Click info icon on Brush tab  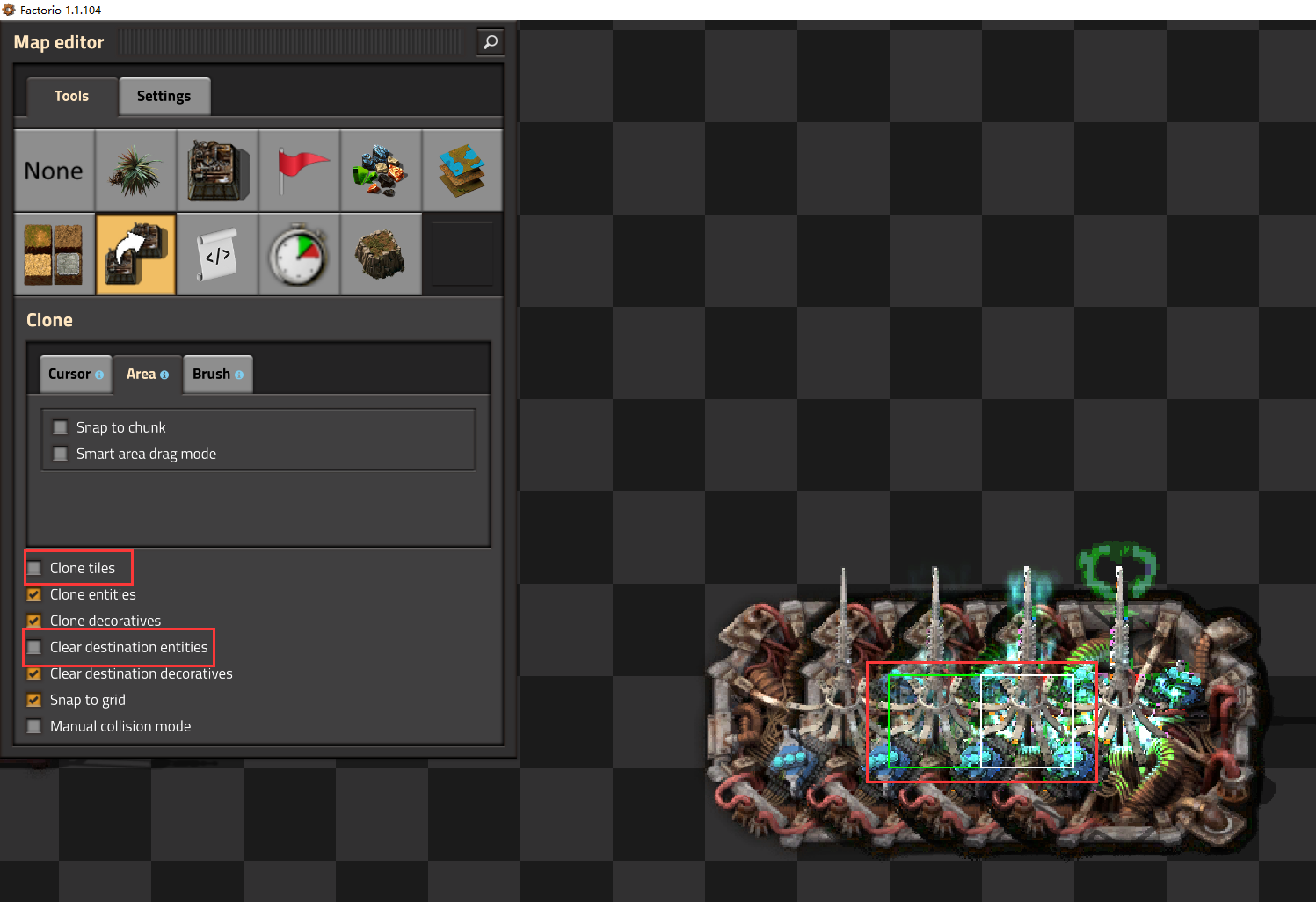pos(239,375)
